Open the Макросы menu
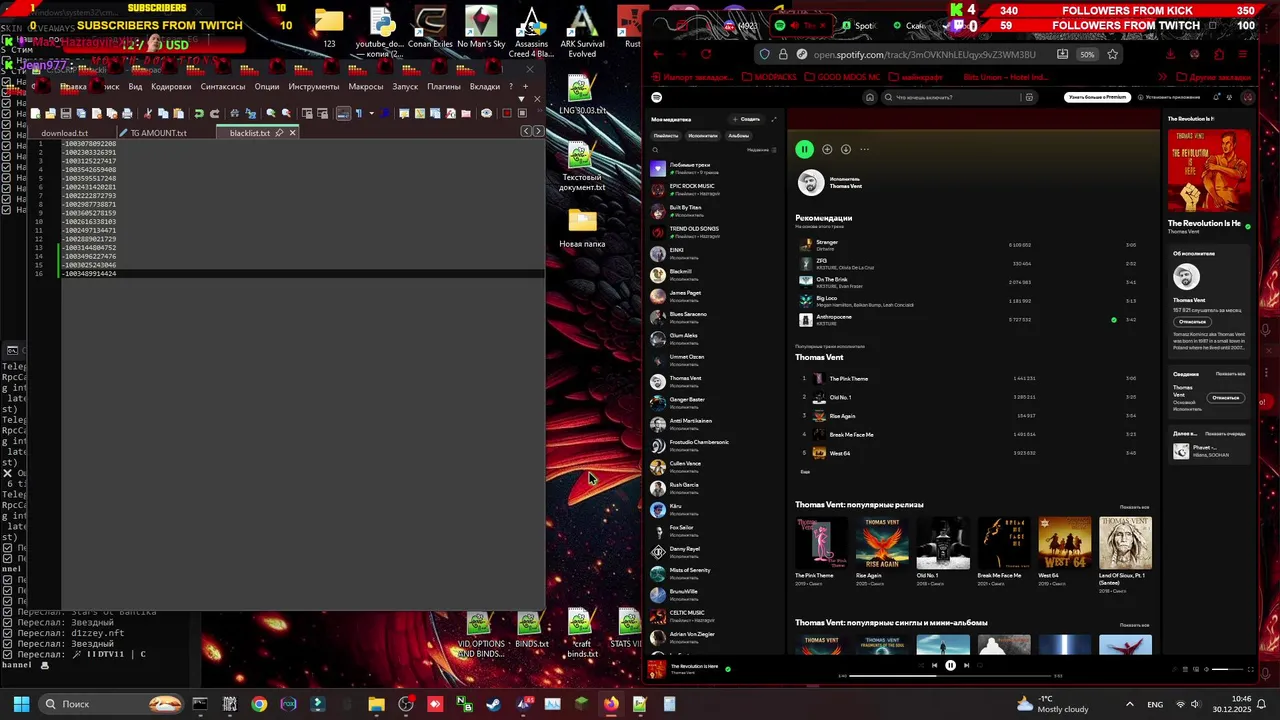This screenshot has width=1280, height=720. [x=366, y=87]
